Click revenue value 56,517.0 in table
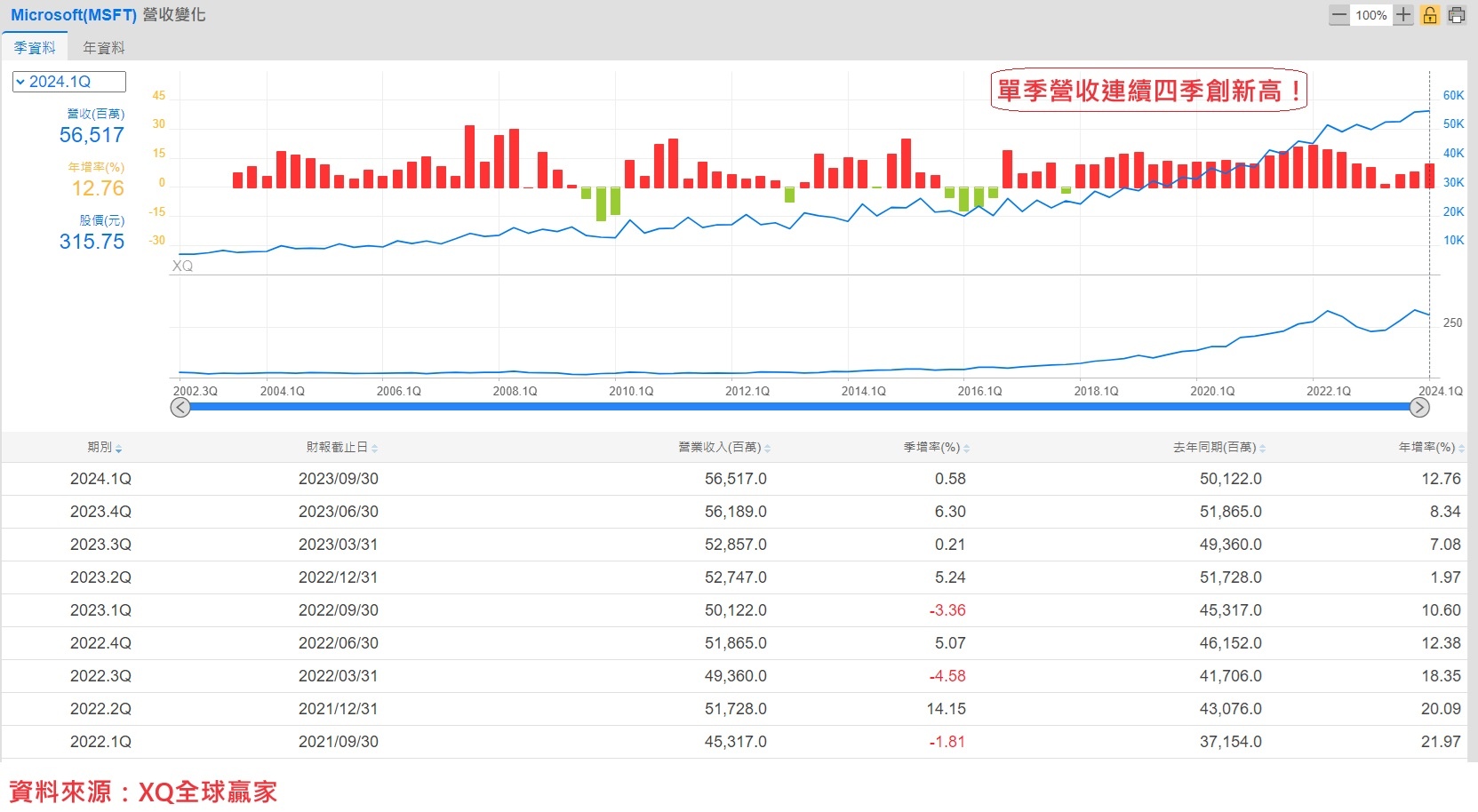Viewport: 1478px width, 812px height. 736,479
